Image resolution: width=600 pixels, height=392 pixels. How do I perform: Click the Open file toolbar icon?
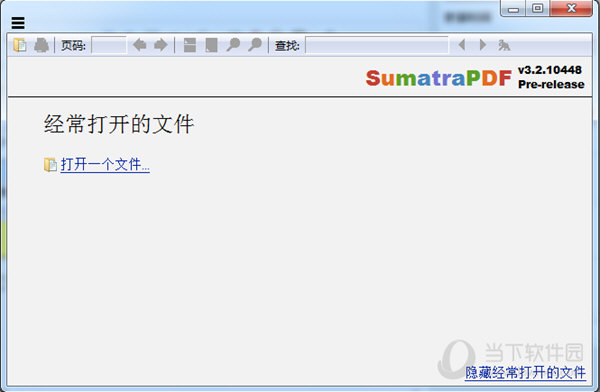20,45
